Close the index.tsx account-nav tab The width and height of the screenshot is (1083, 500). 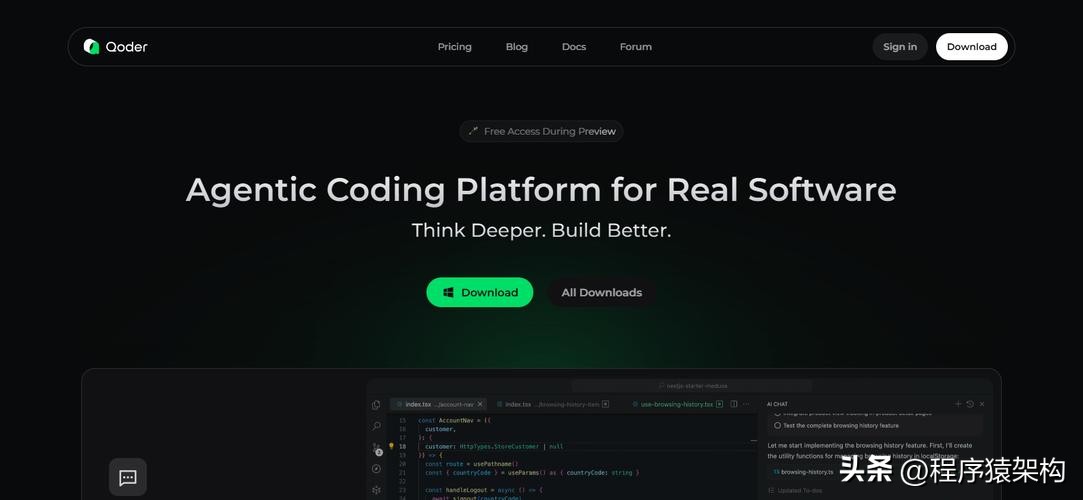(x=481, y=404)
